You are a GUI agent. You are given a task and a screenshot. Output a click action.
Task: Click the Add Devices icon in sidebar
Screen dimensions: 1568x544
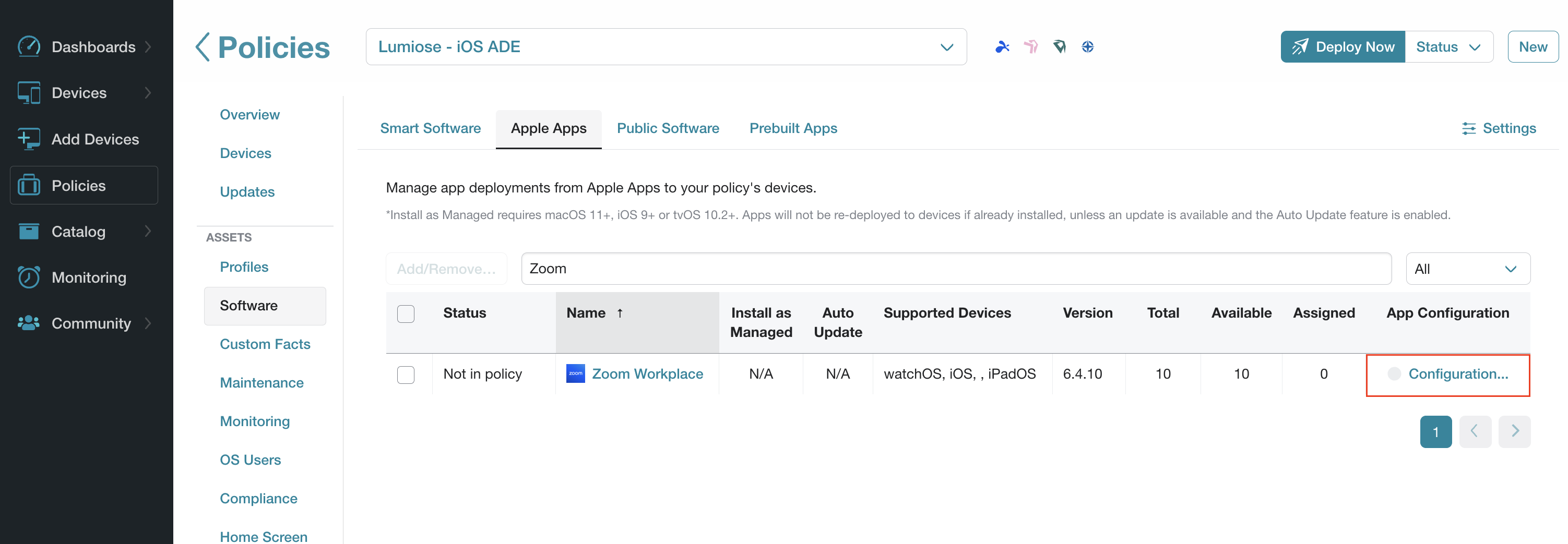[29, 139]
